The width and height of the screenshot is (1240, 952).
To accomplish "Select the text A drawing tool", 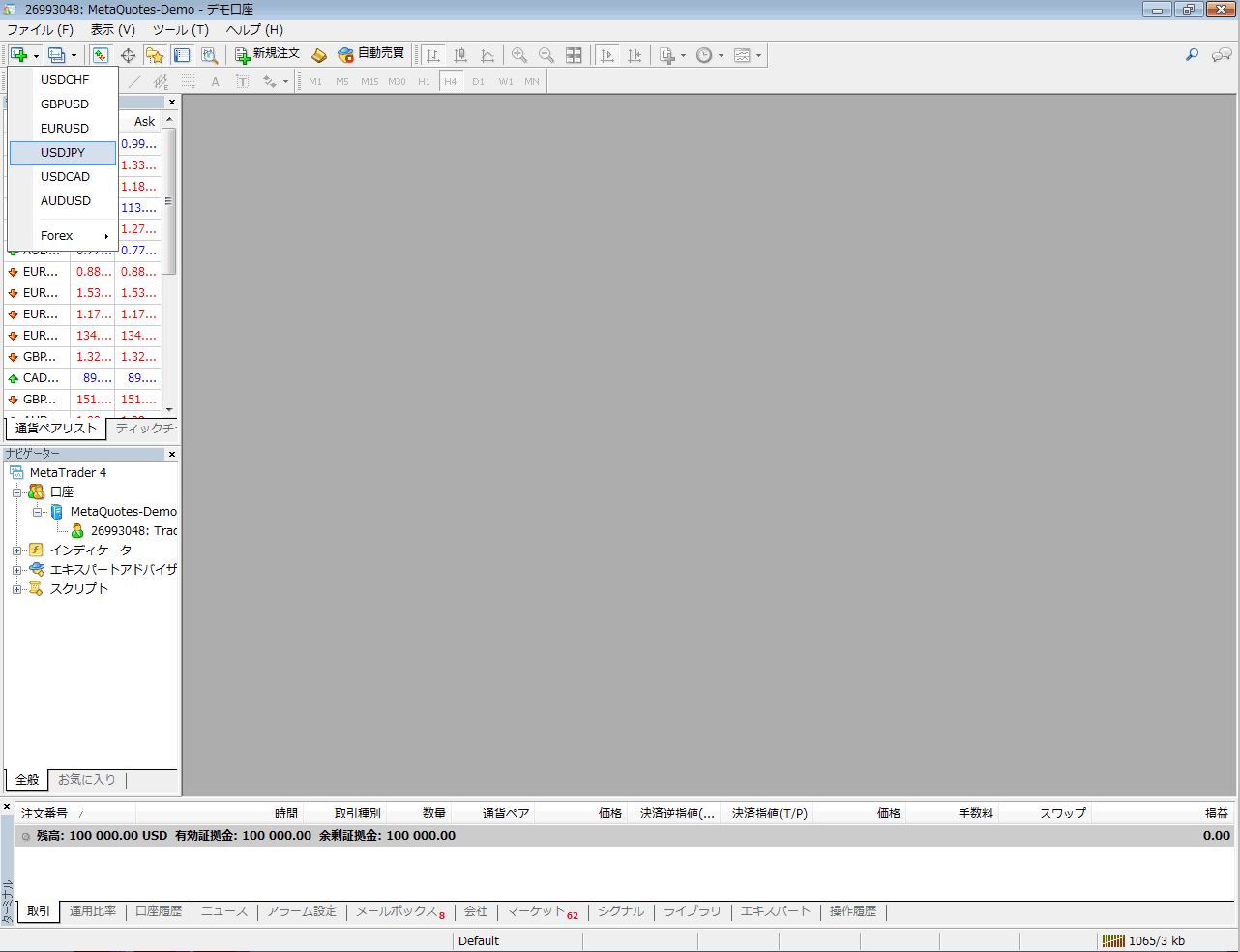I will (x=215, y=82).
